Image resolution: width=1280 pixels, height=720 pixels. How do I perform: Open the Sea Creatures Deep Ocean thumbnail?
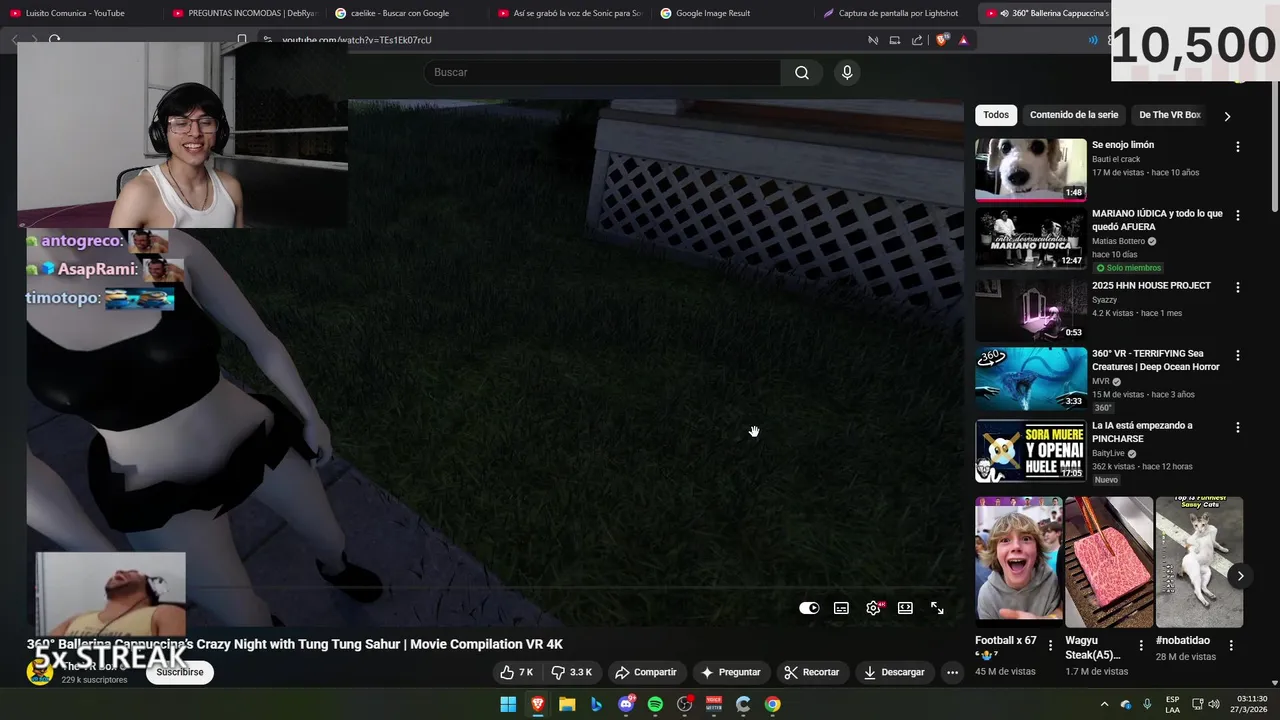pyautogui.click(x=1031, y=378)
